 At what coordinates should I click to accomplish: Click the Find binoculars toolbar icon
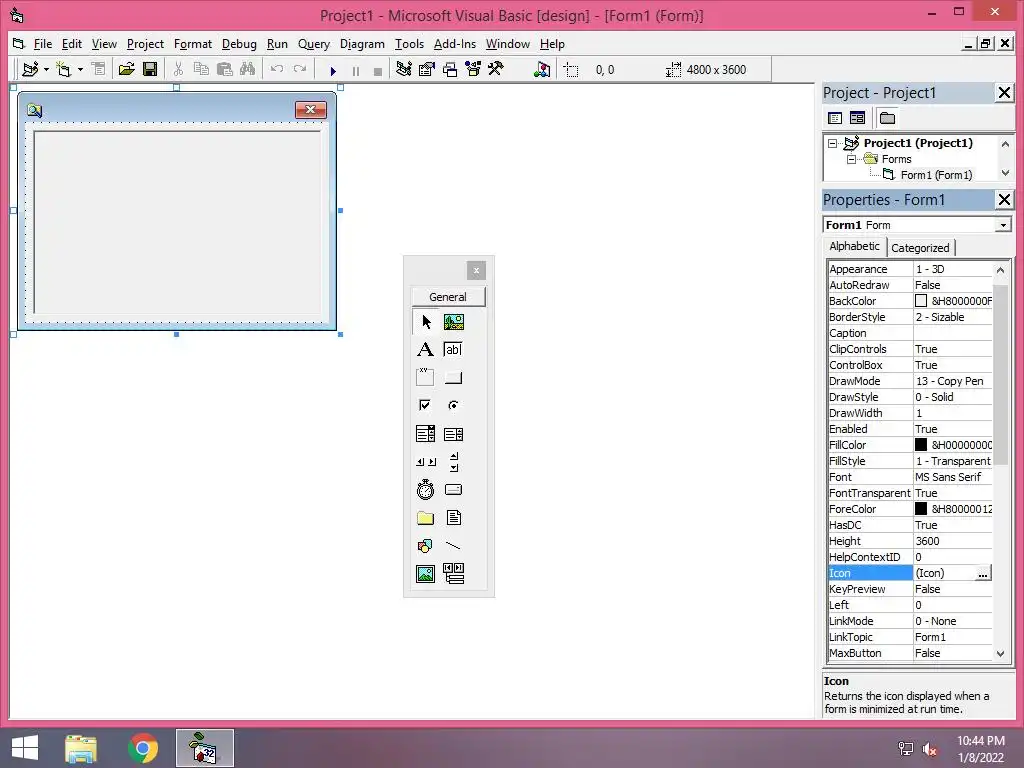tap(248, 69)
